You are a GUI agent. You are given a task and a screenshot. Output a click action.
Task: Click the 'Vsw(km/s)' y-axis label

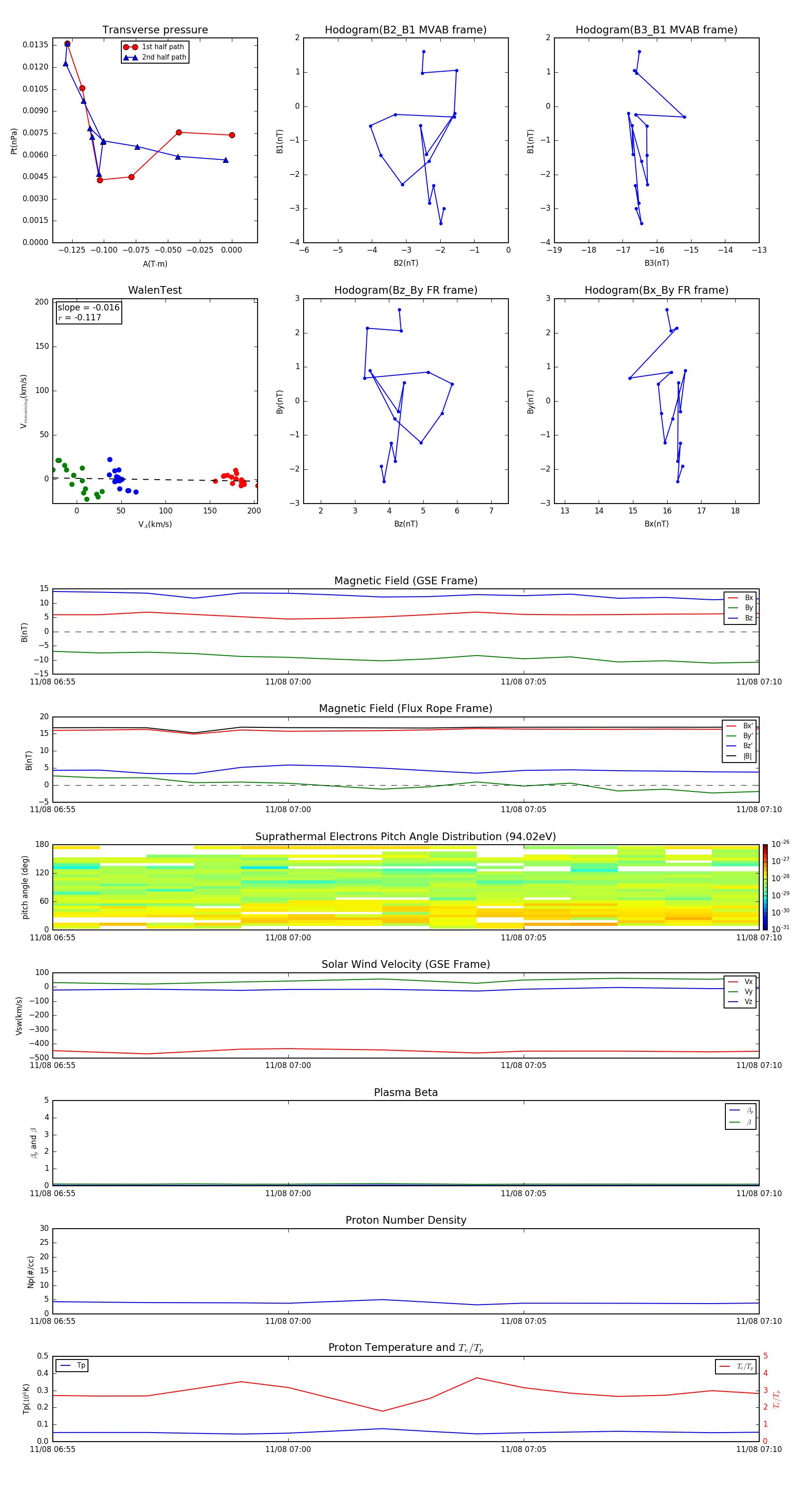pyautogui.click(x=19, y=1016)
